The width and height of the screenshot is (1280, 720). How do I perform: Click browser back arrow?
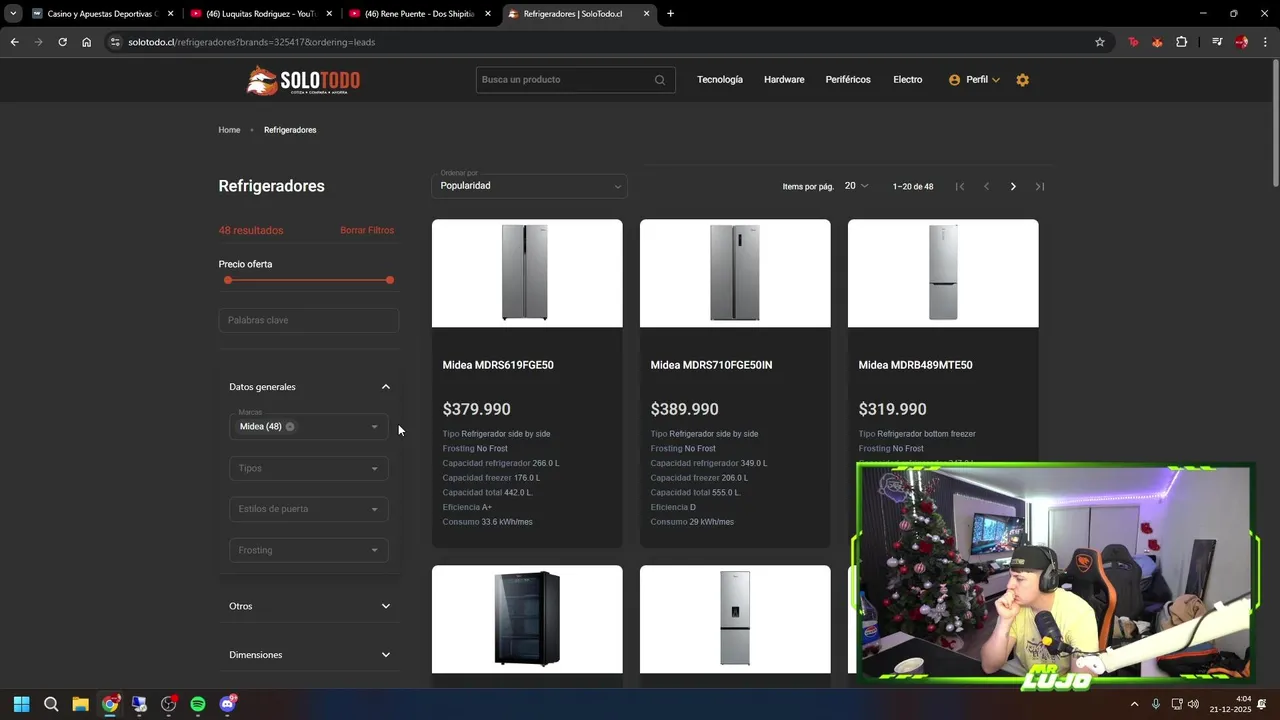(x=14, y=42)
